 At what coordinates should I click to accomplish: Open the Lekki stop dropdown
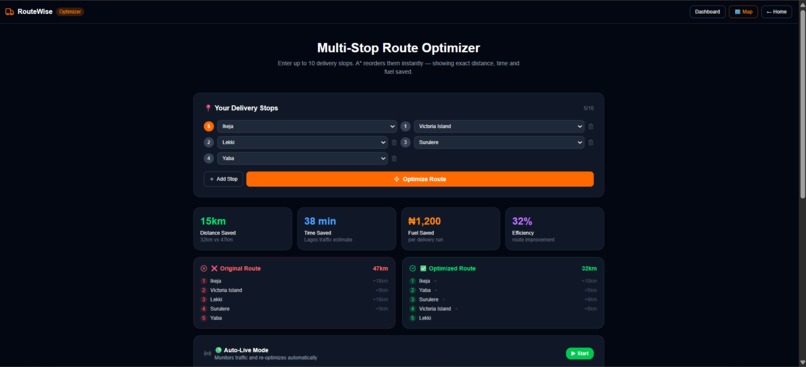[302, 142]
